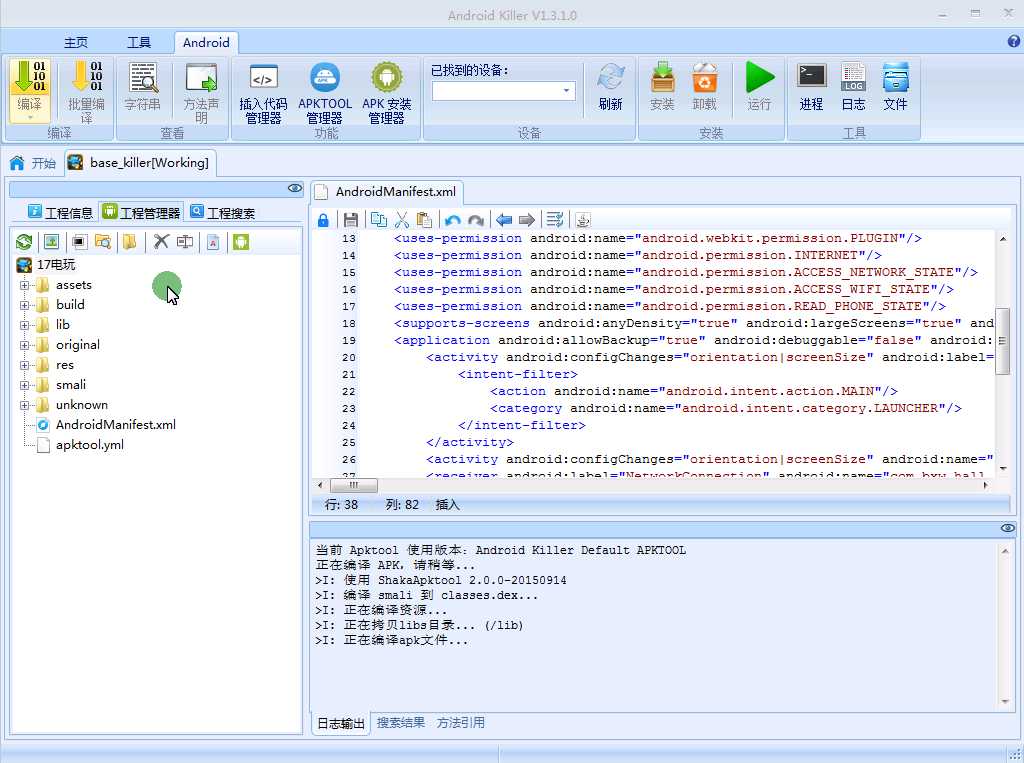Screen dimensions: 1024x763
Task: Expand the res folder
Action: pyautogui.click(x=24, y=365)
